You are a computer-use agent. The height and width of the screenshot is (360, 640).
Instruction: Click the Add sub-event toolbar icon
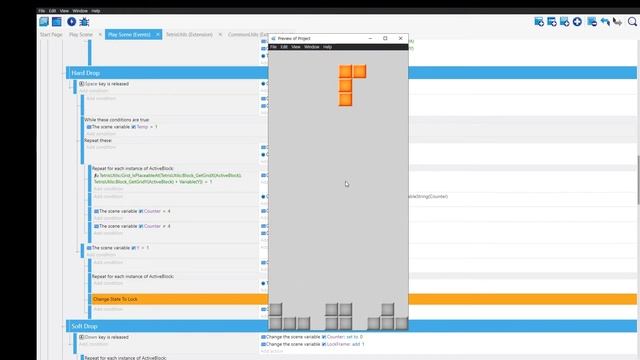click(x=552, y=22)
